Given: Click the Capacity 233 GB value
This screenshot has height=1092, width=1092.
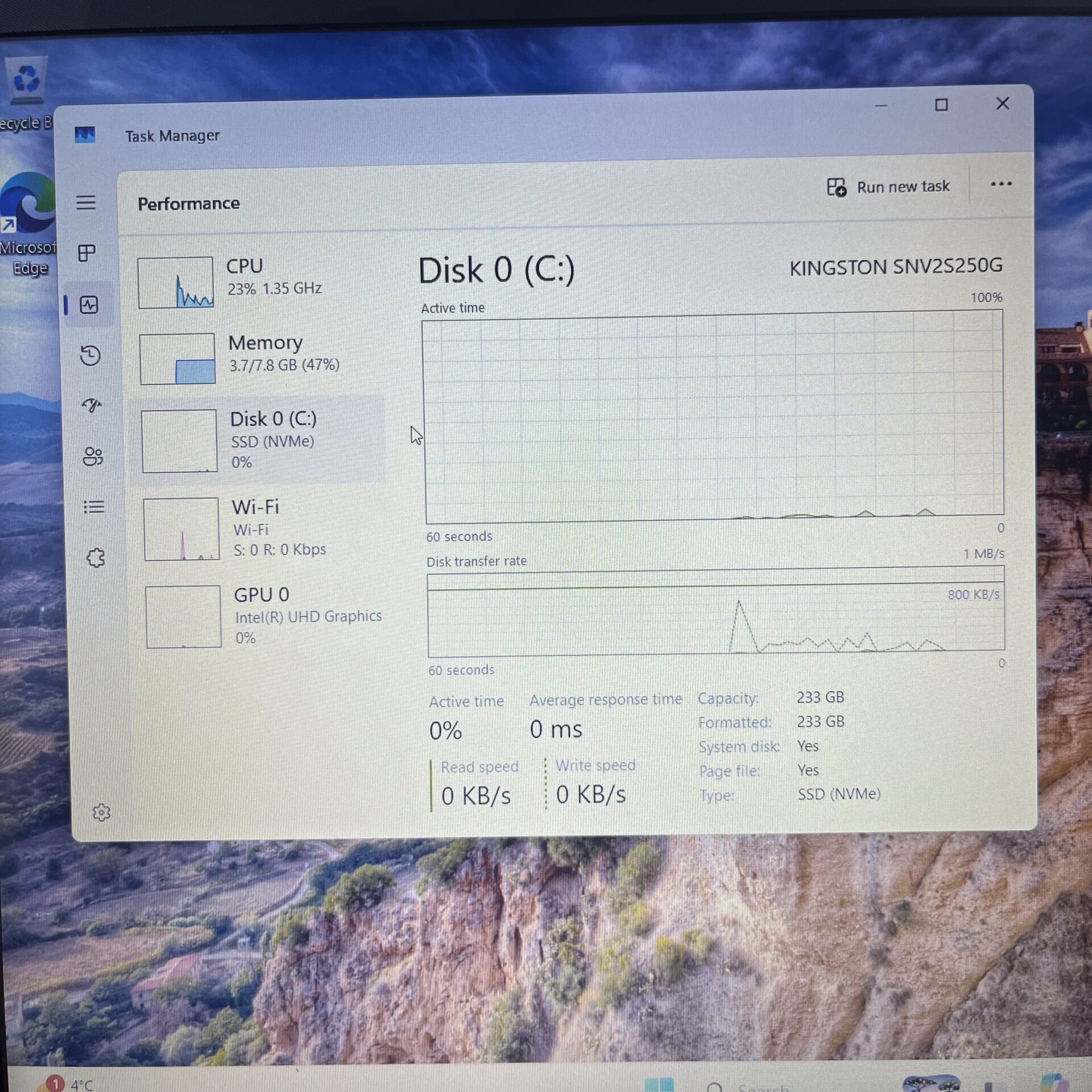Looking at the screenshot, I should (x=820, y=697).
